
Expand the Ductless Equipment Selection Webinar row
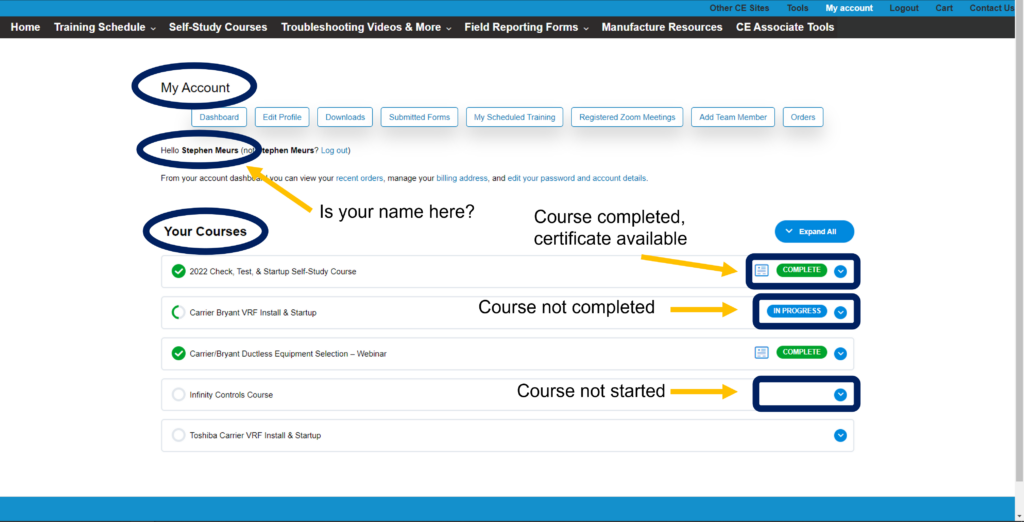click(x=840, y=353)
